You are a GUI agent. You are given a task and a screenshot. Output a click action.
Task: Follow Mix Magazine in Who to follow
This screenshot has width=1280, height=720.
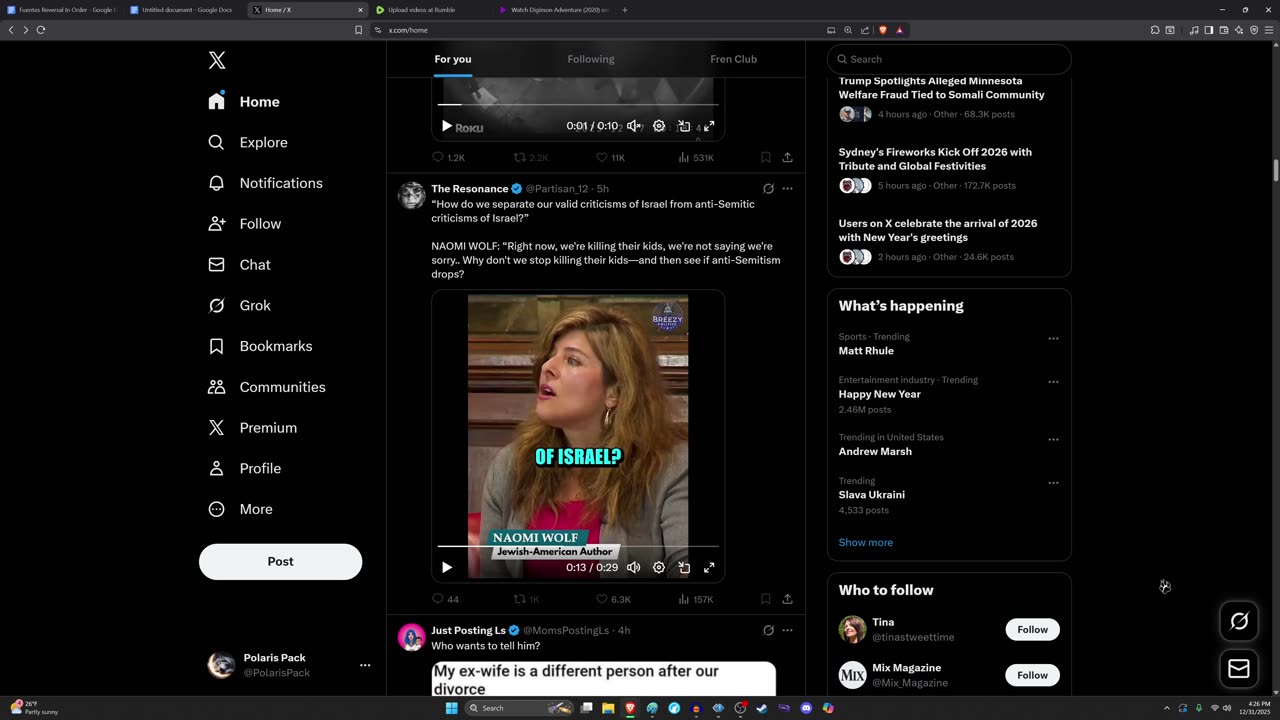point(1032,675)
